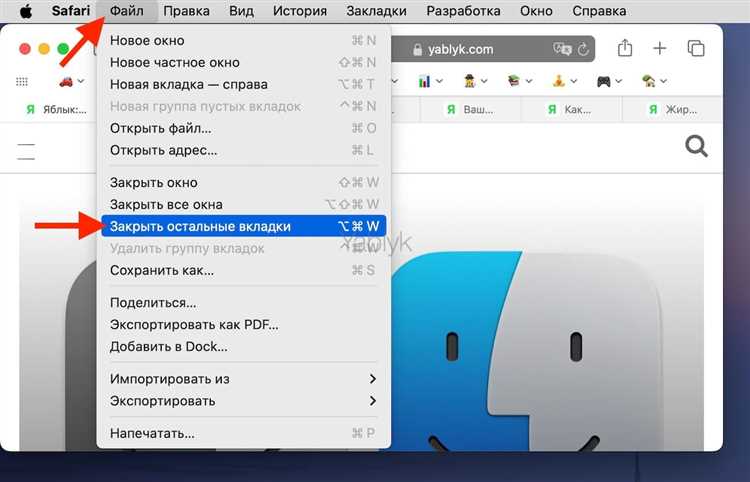750x482 pixels.
Task: Open the Apple menu
Action: click(x=26, y=11)
